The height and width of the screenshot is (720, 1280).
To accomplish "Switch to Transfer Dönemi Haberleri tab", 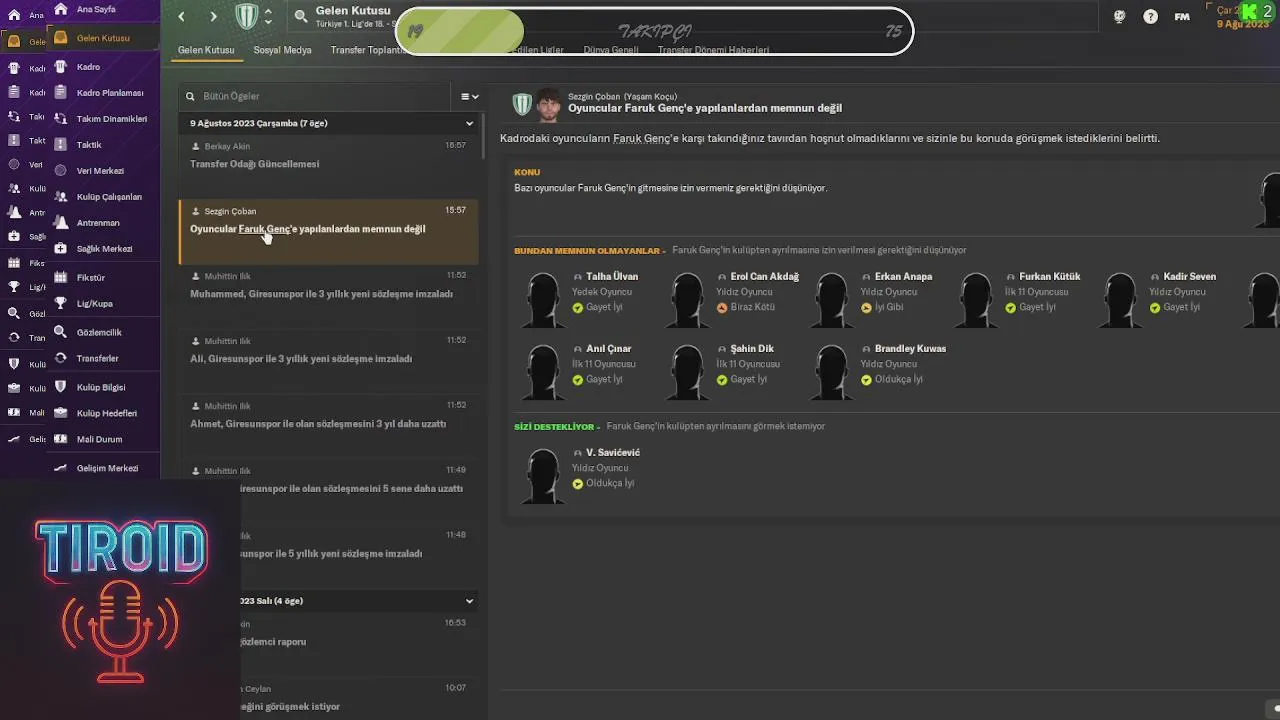I will click(713, 50).
